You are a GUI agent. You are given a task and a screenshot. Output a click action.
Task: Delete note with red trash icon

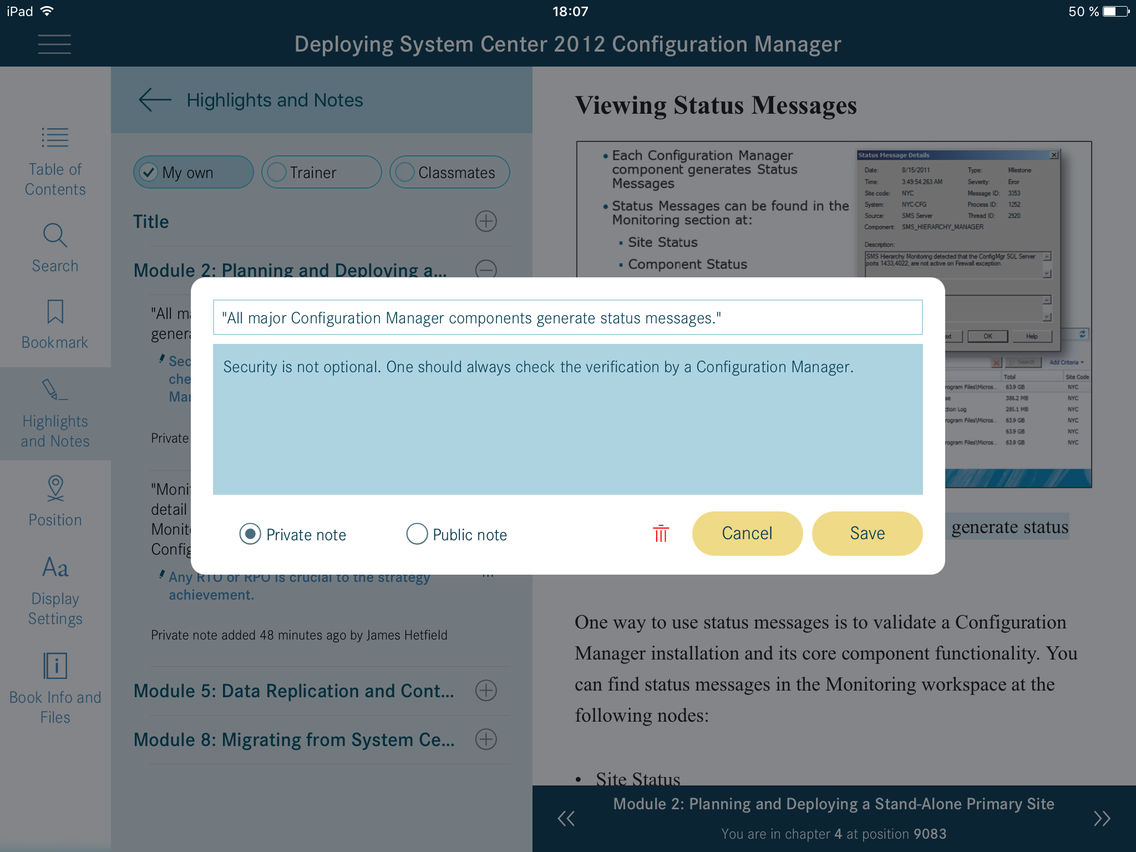(x=660, y=534)
